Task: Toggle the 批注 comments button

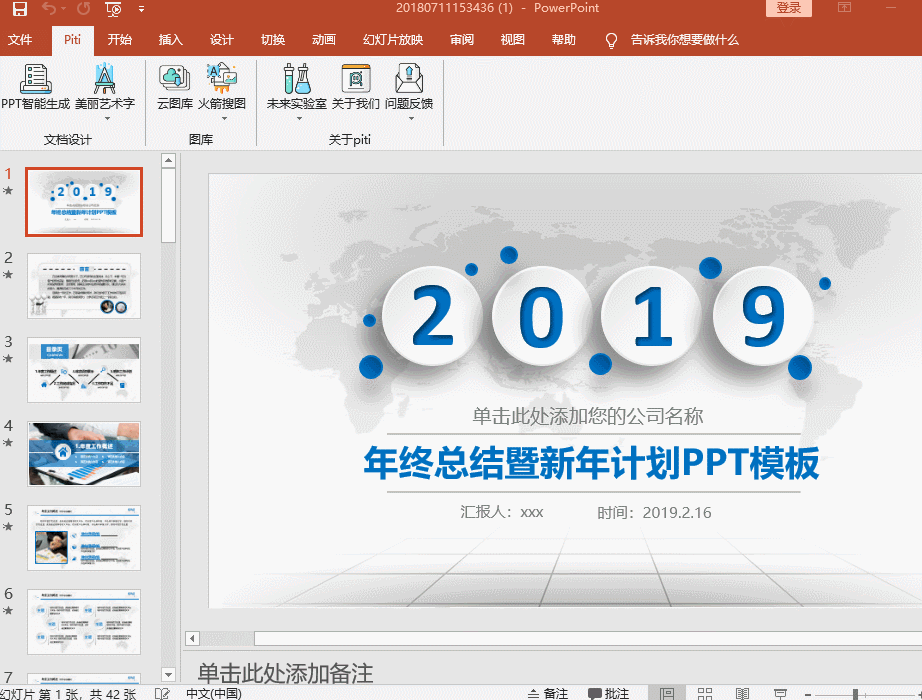Action: pyautogui.click(x=609, y=694)
